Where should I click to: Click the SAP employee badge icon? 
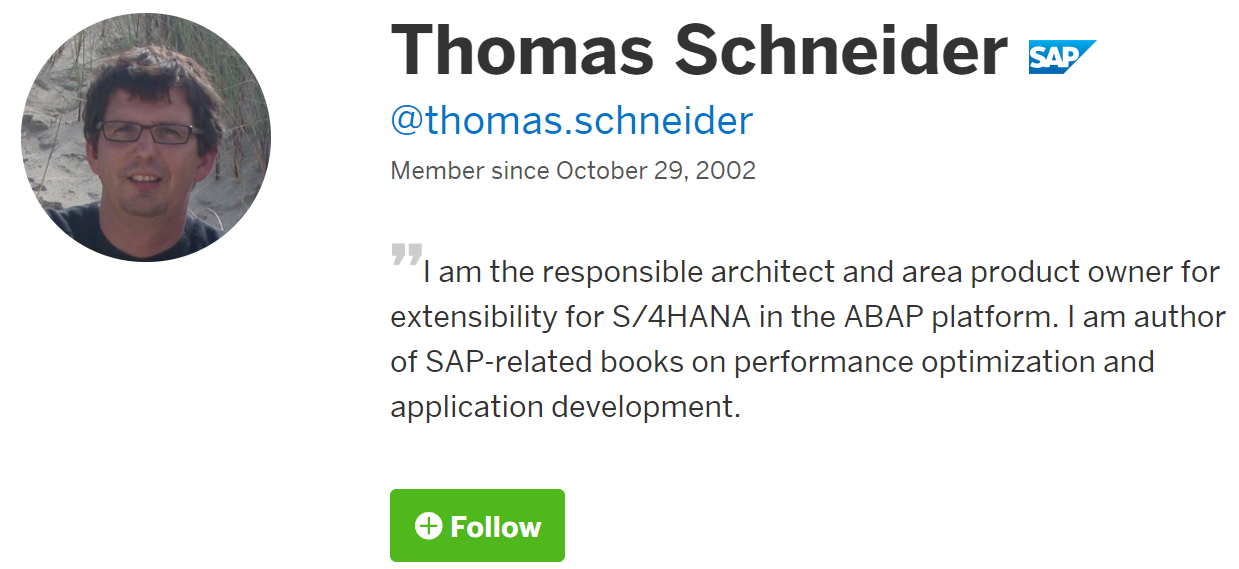[x=1062, y=57]
